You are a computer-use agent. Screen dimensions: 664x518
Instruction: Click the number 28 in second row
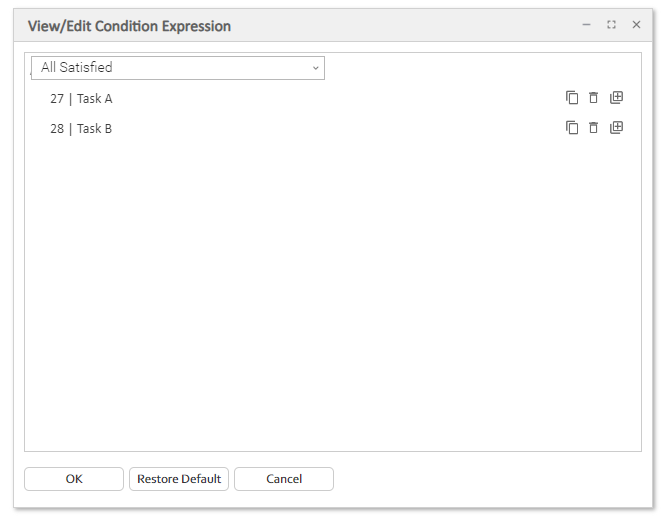[x=57, y=129]
